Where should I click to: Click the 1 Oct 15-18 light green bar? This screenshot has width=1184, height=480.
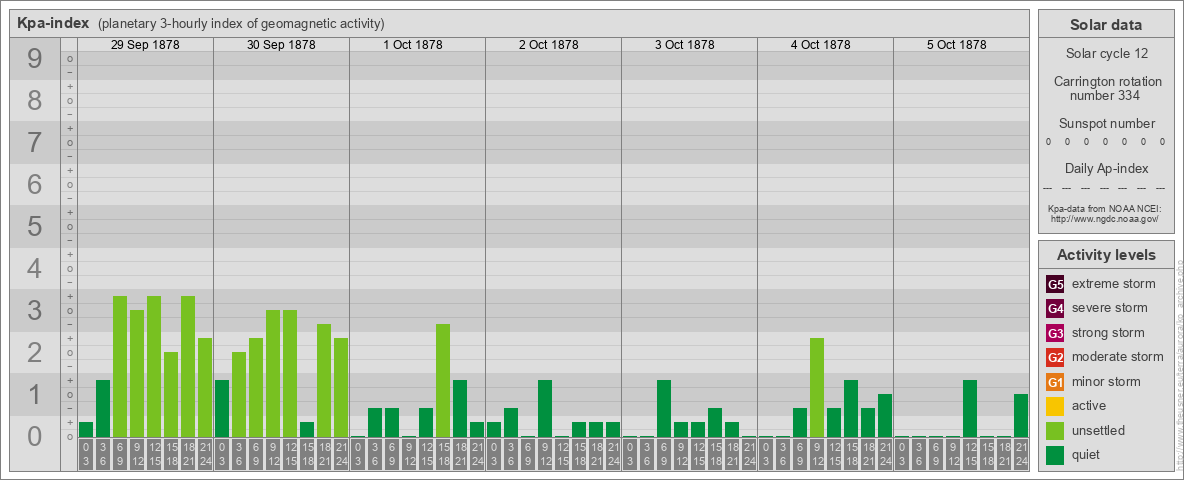click(442, 380)
